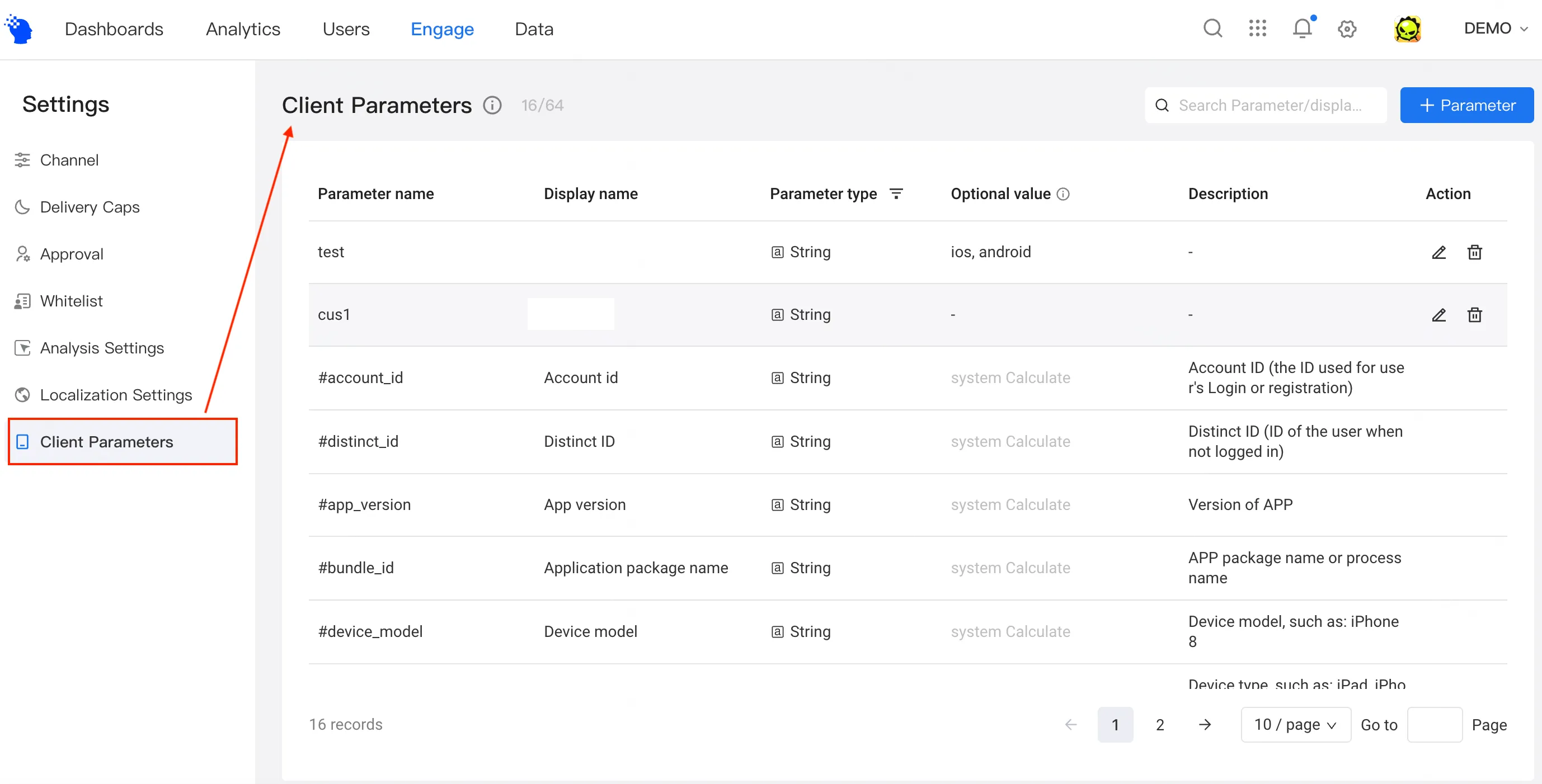The width and height of the screenshot is (1542, 784).
Task: Click the next page arrow
Action: click(1205, 724)
